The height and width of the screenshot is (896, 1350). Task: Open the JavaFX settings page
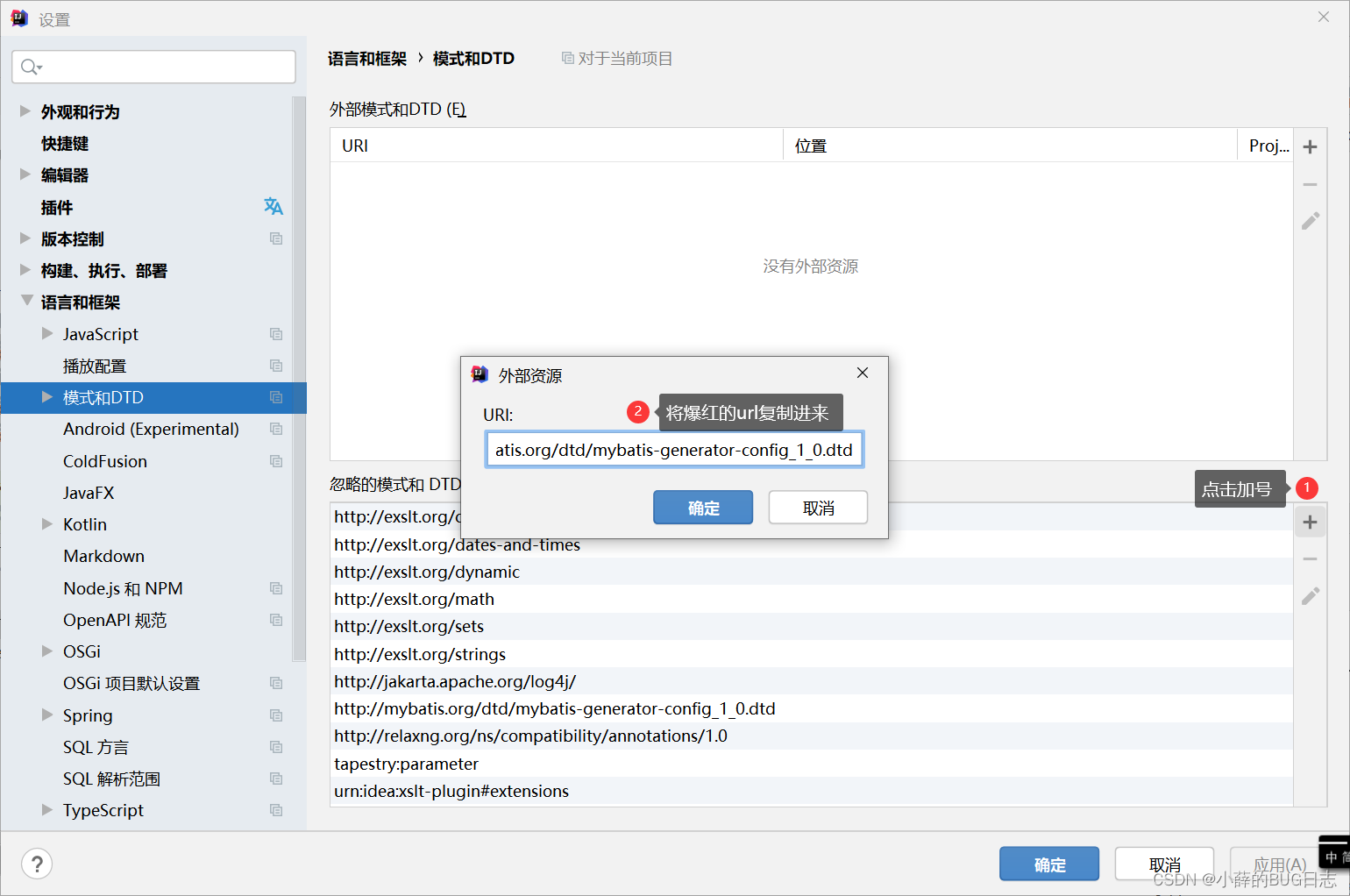pos(89,493)
